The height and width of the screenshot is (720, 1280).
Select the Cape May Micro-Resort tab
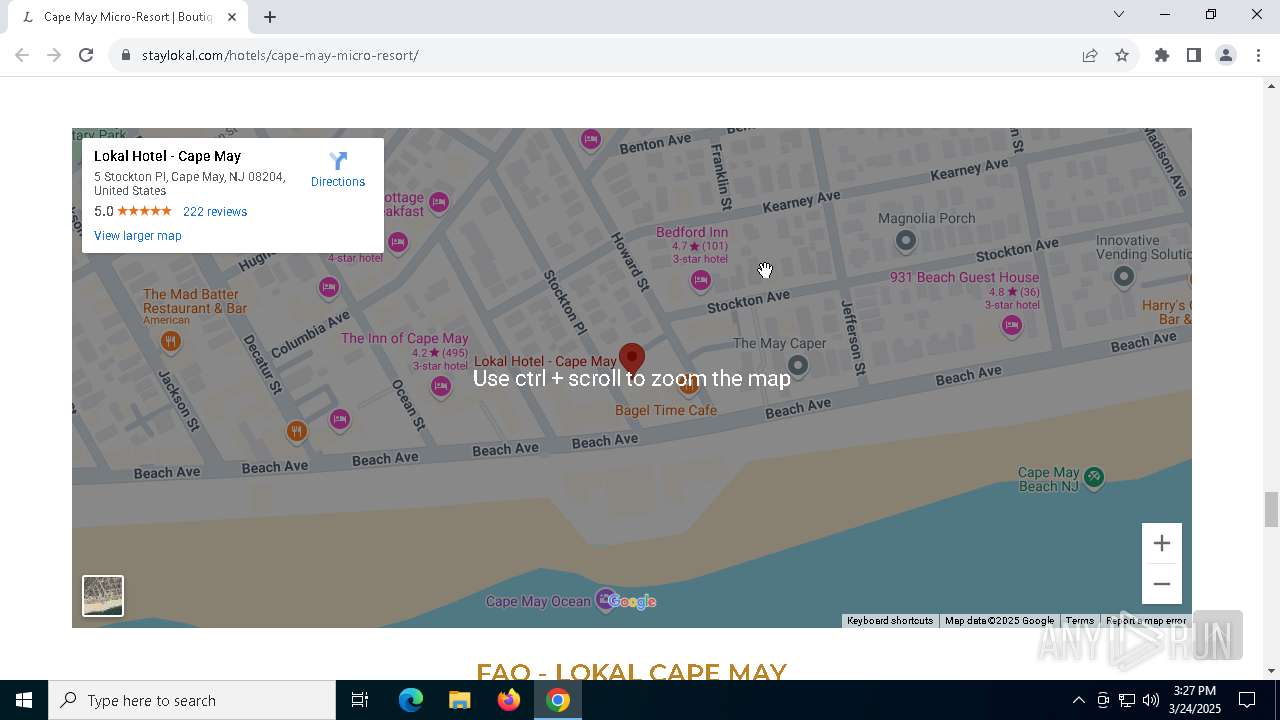128,17
